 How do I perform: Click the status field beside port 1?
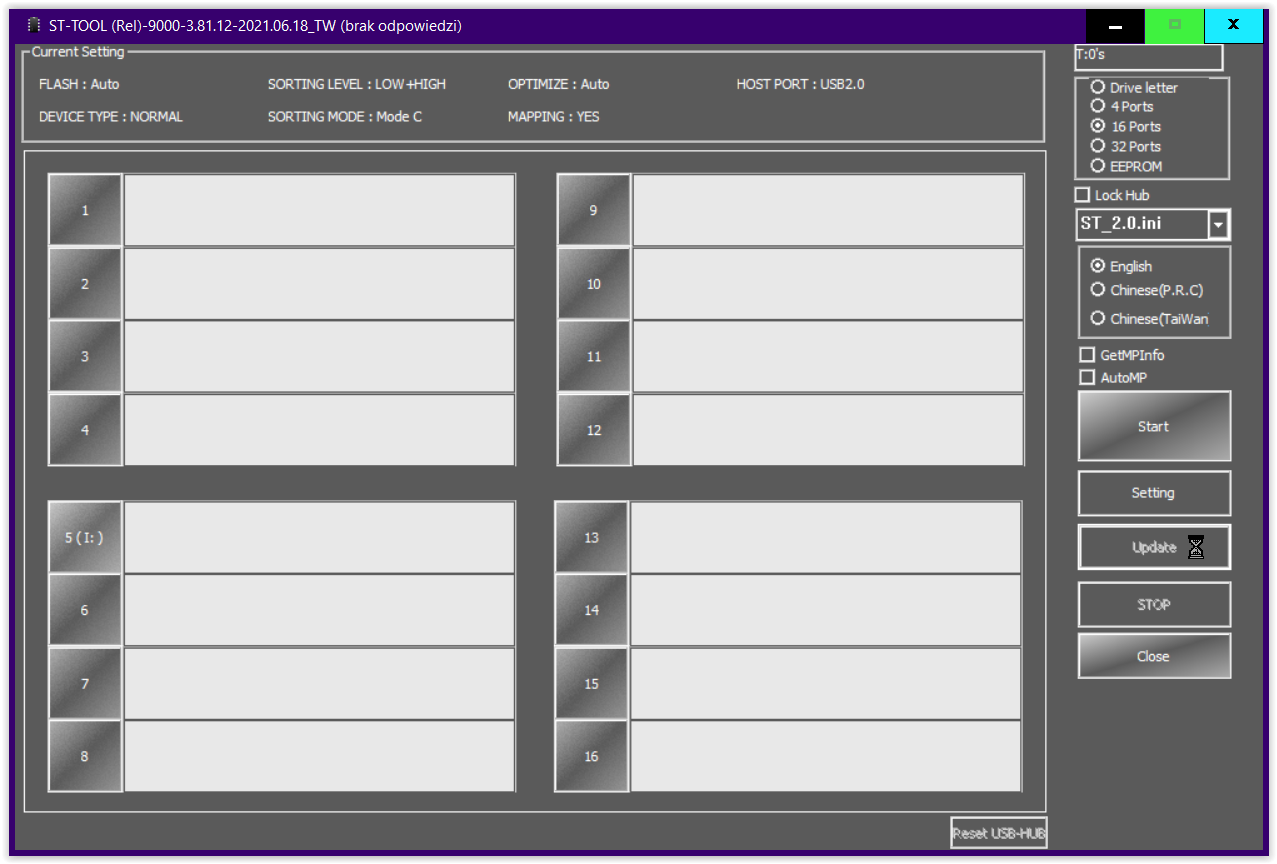pyautogui.click(x=319, y=210)
